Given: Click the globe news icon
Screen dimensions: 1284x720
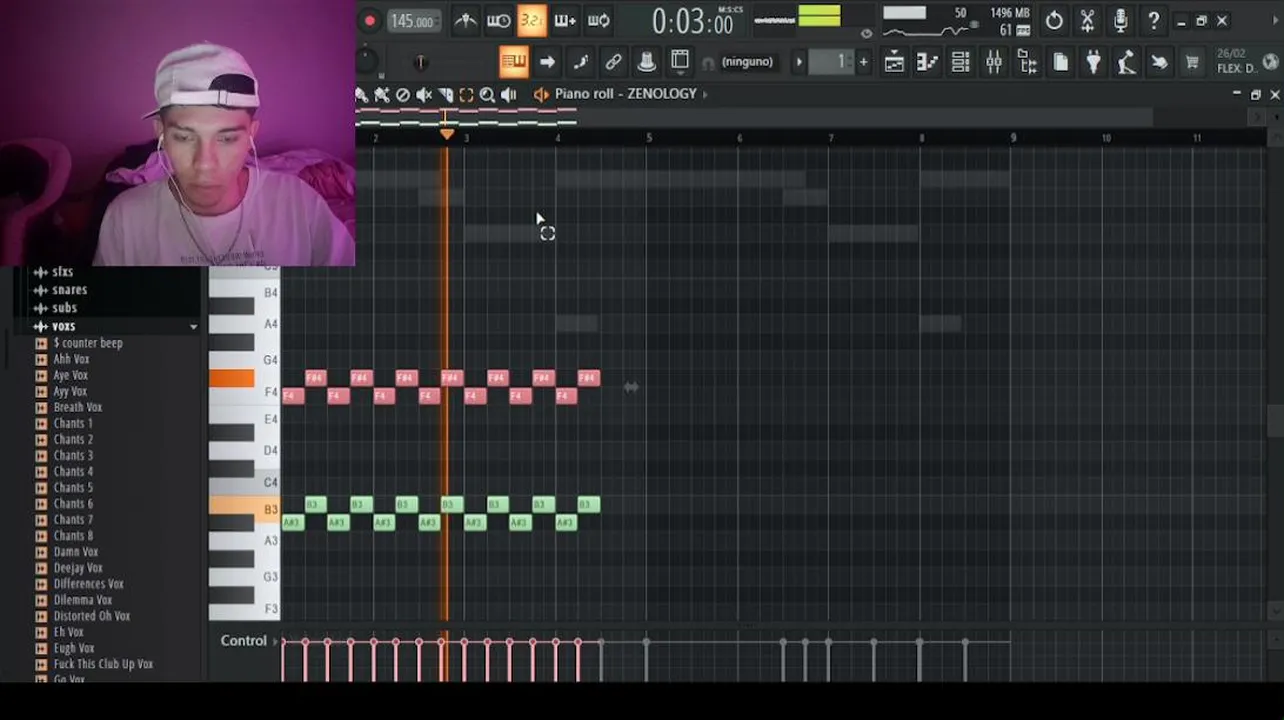Looking at the screenshot, I should pos(1272,62).
